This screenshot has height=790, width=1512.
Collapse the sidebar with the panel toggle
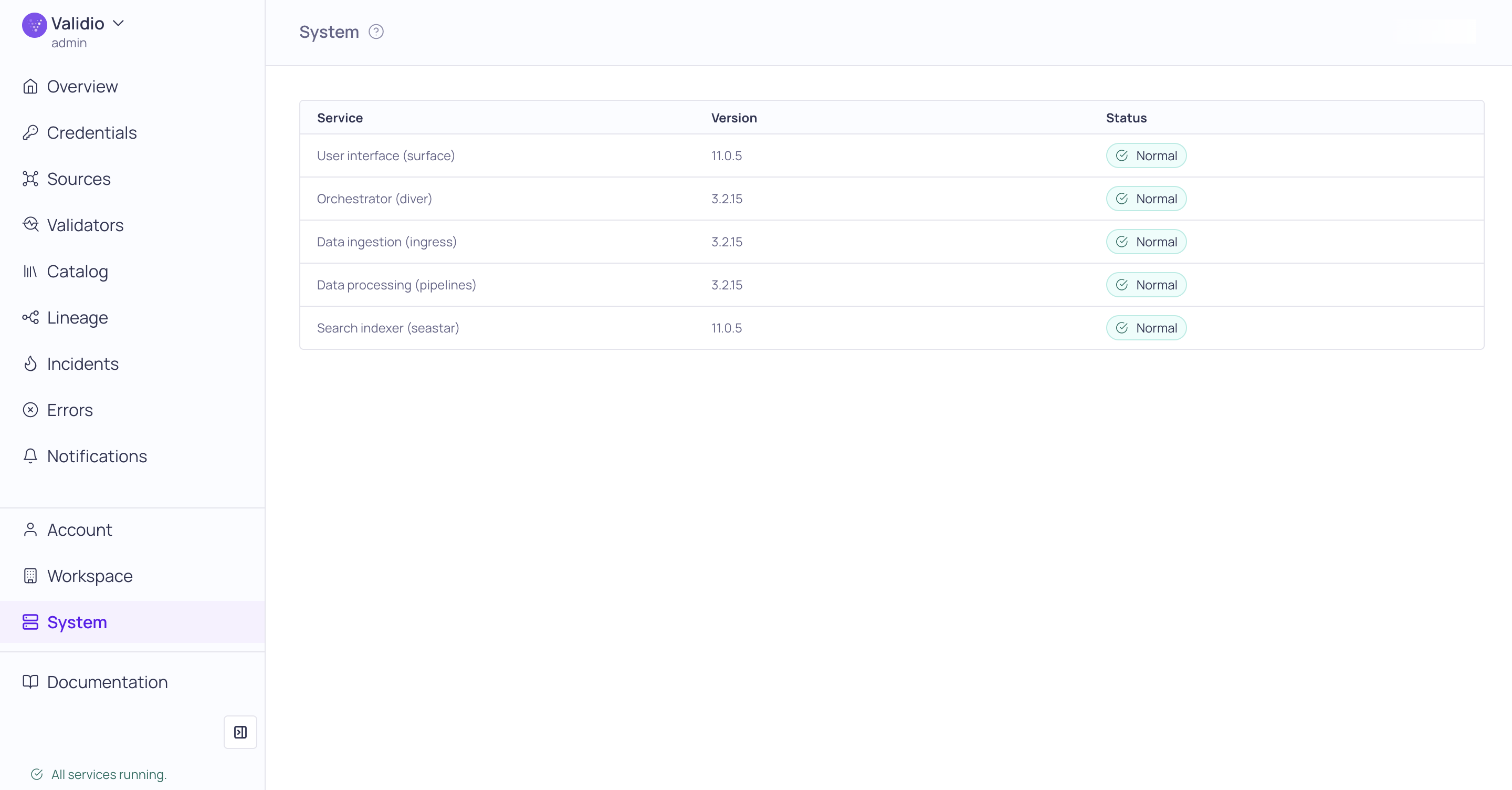click(x=240, y=732)
